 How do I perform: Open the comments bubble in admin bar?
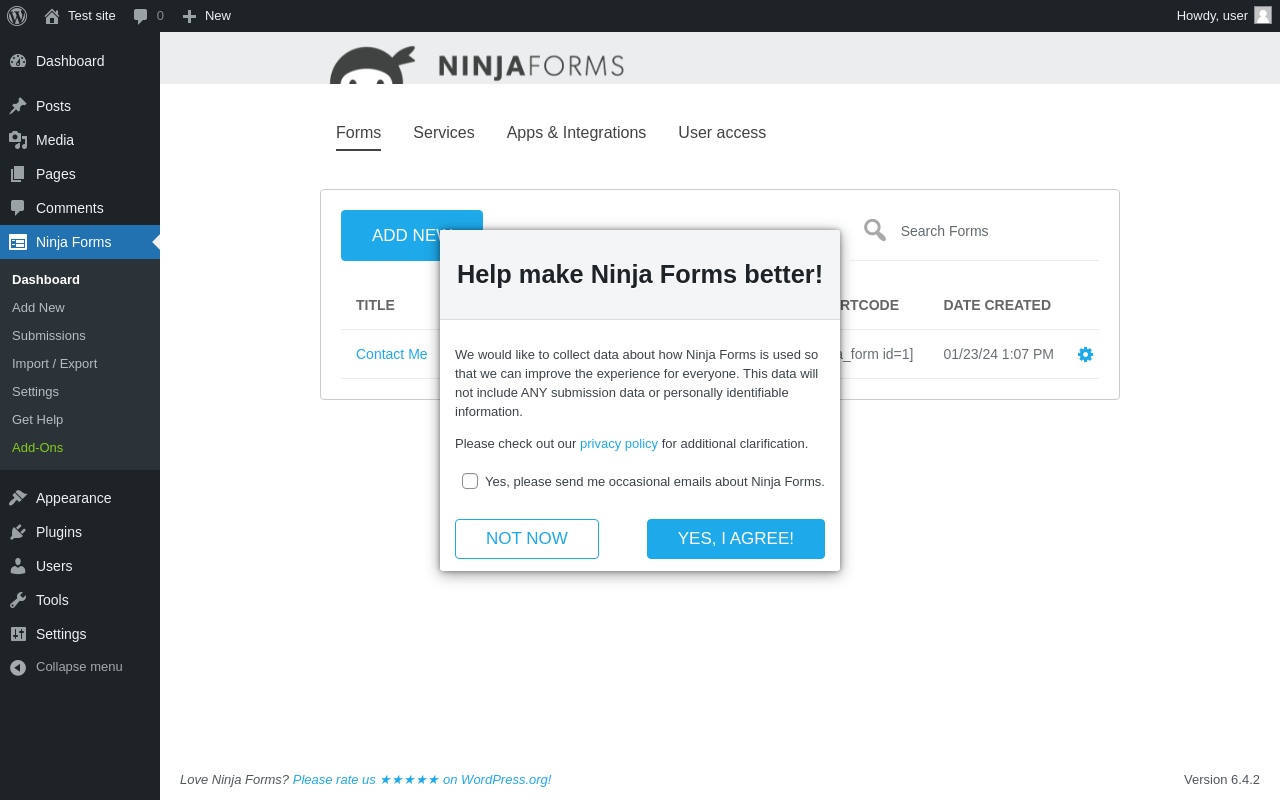[140, 16]
